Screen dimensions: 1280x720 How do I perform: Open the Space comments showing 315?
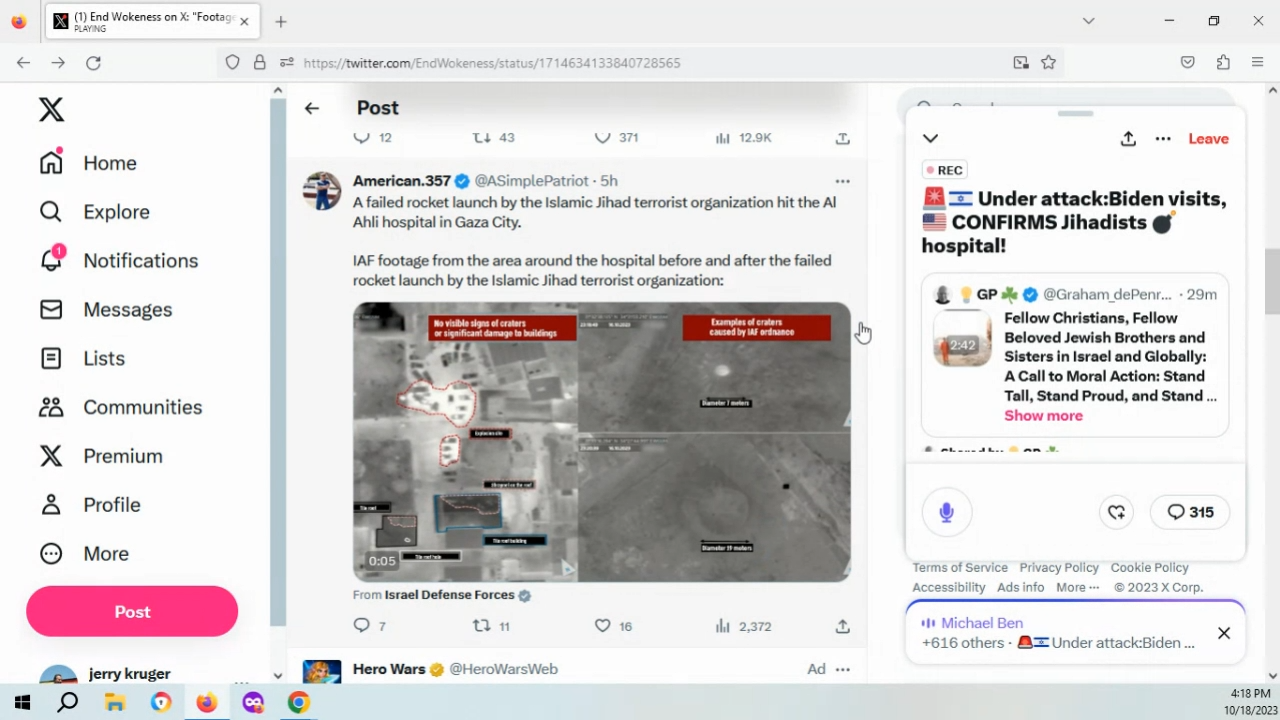click(1190, 512)
